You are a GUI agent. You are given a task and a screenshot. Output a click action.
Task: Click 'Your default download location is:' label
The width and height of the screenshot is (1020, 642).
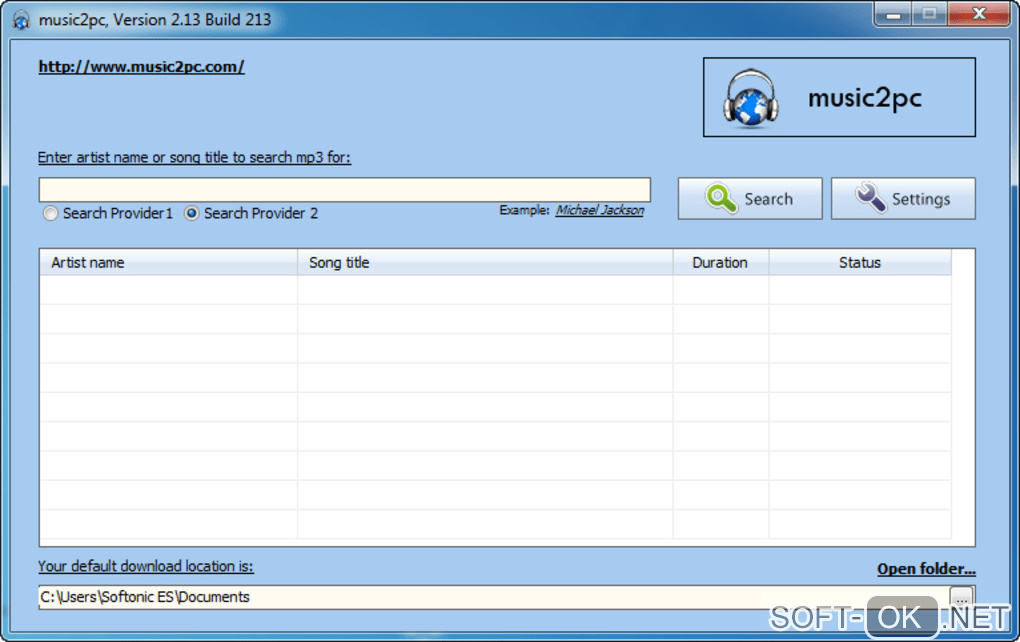click(146, 567)
